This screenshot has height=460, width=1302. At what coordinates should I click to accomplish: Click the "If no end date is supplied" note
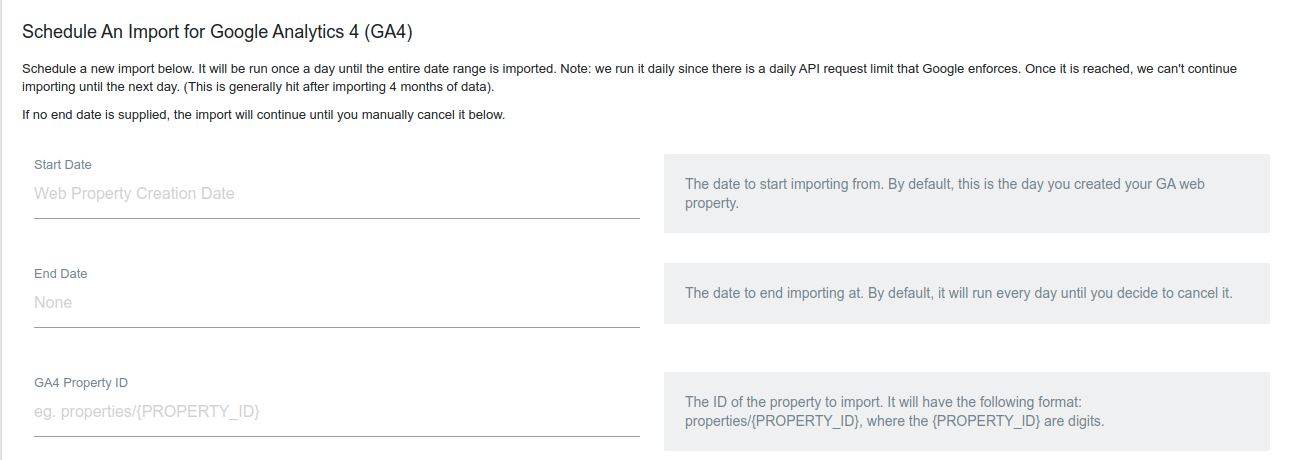point(264,115)
